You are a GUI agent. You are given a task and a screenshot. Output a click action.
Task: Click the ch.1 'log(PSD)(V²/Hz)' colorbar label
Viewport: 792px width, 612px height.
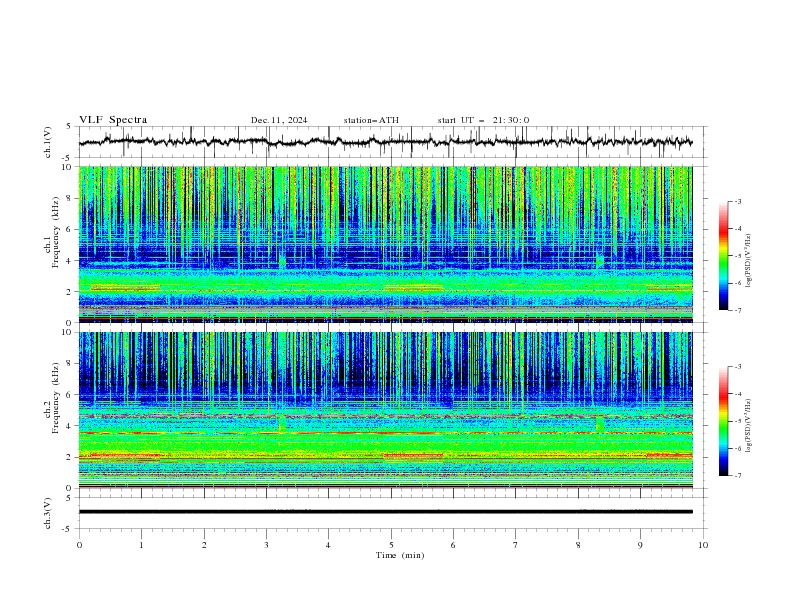(748, 261)
